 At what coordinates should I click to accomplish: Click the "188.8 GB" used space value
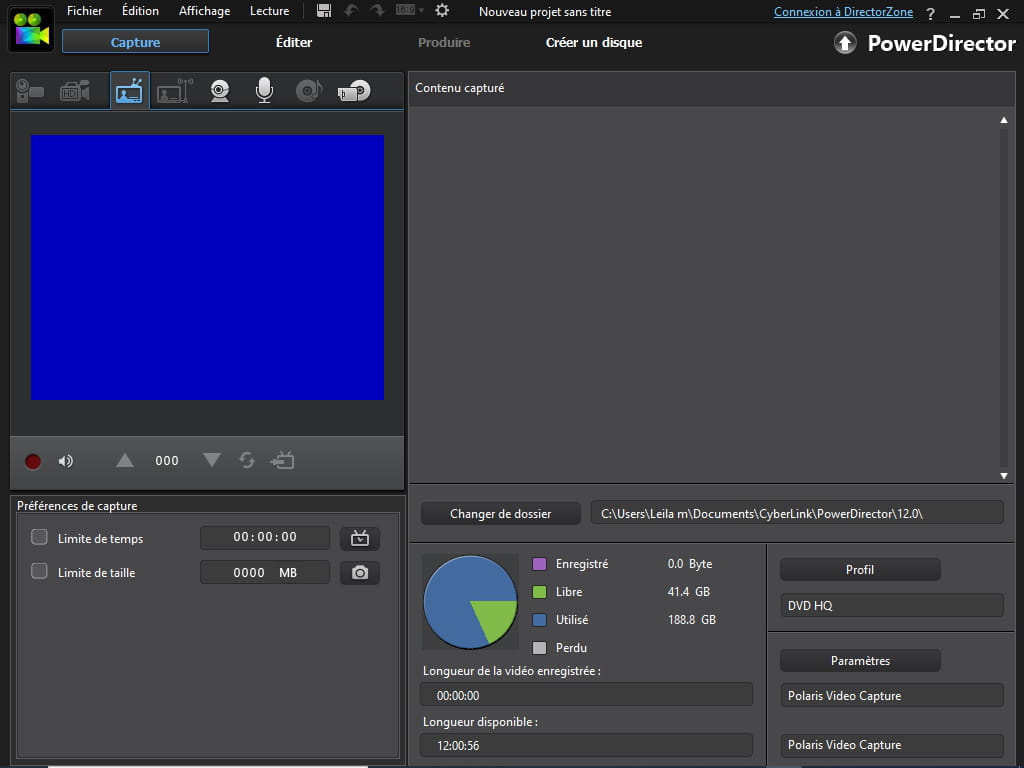[x=692, y=620]
